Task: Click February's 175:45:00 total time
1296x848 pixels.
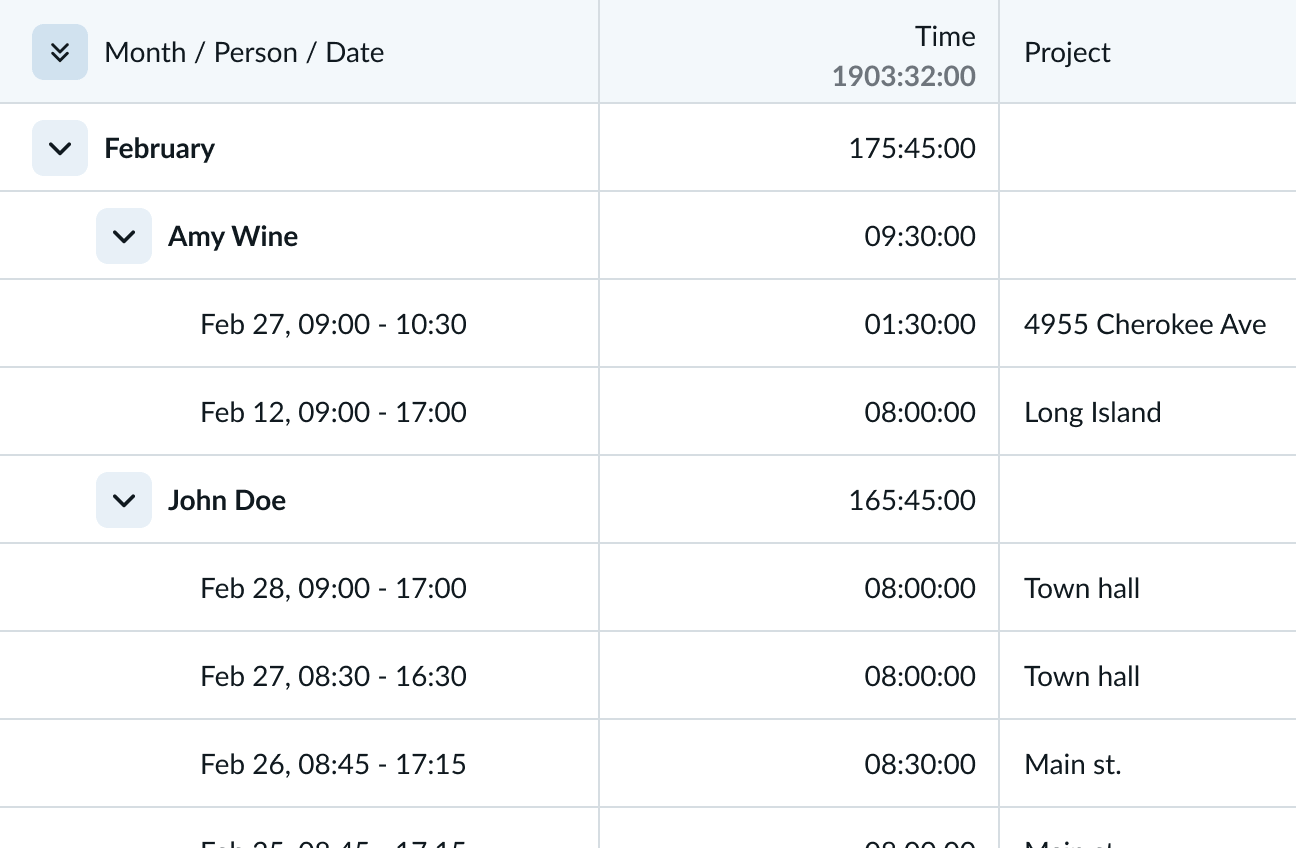Action: tap(912, 148)
